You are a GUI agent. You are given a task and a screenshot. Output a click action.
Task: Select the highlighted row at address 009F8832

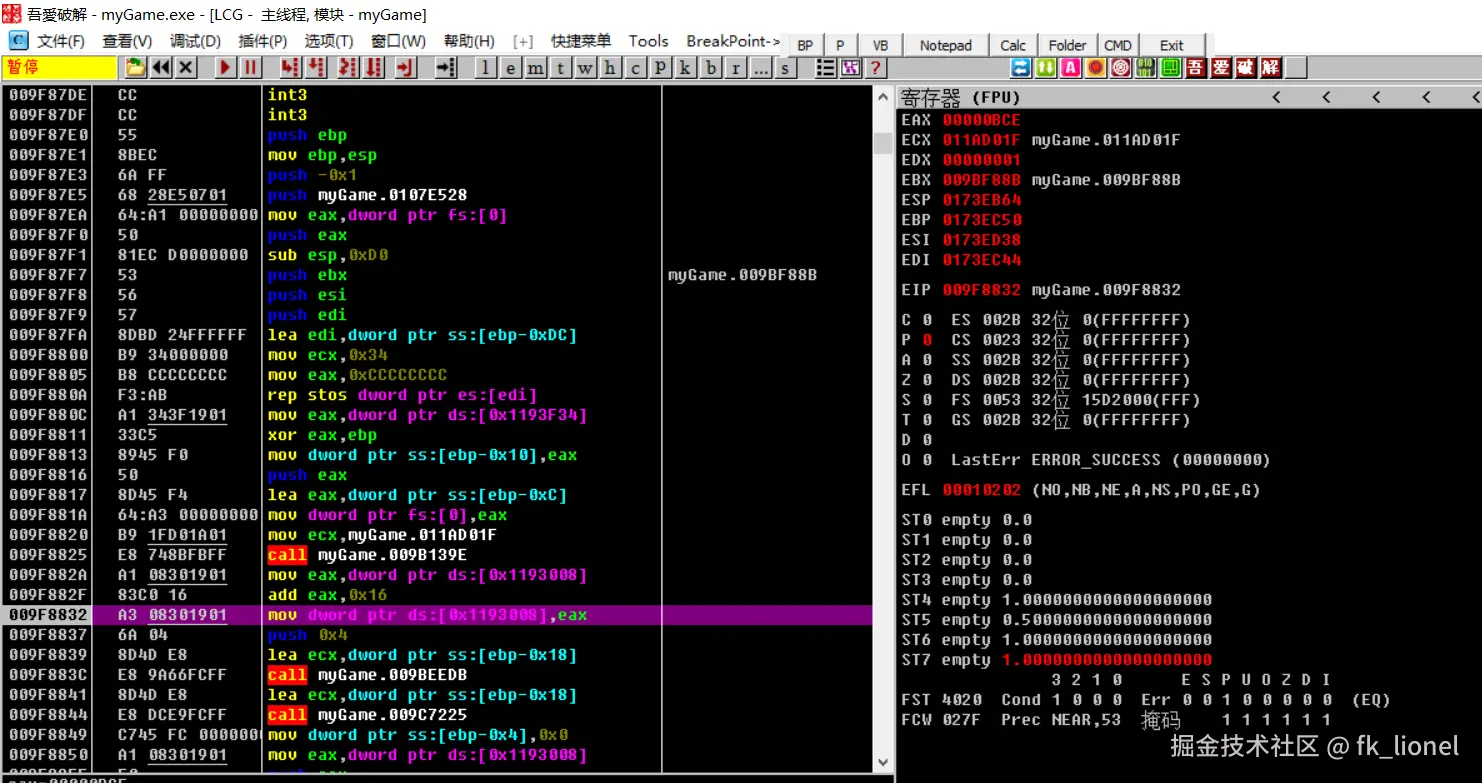coord(437,615)
